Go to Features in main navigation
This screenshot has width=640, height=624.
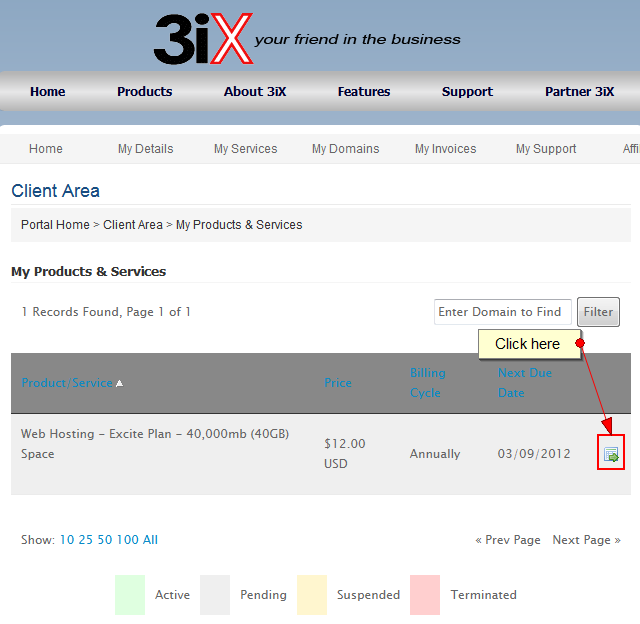tap(364, 91)
